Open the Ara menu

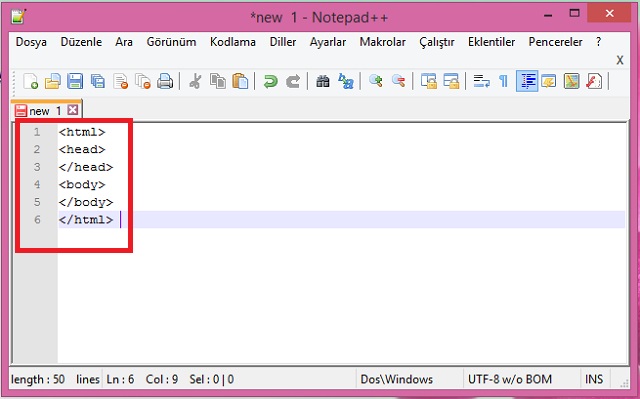[124, 42]
